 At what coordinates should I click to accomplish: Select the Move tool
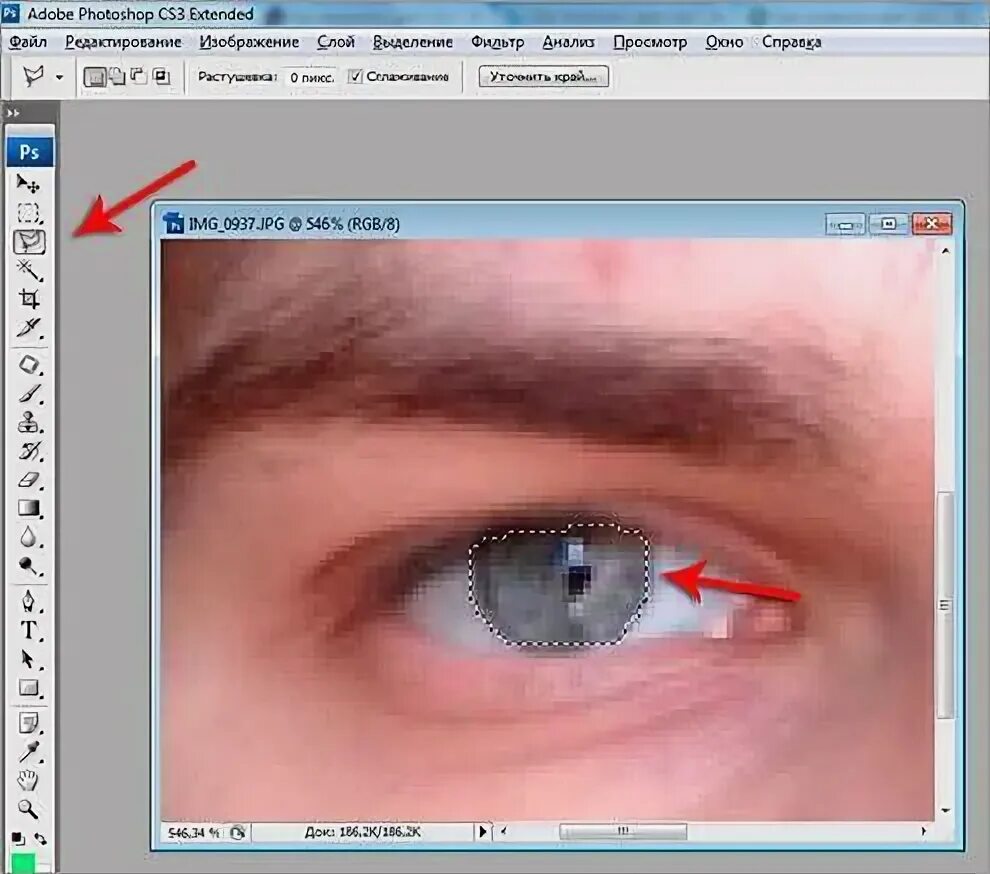pyautogui.click(x=28, y=184)
